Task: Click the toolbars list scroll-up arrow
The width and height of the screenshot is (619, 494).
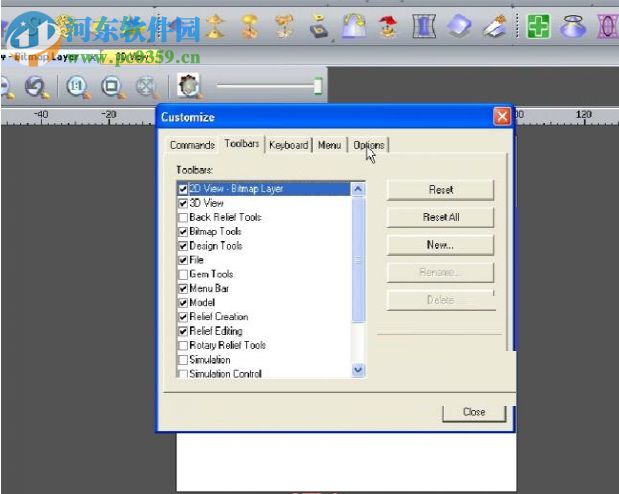Action: [358, 189]
